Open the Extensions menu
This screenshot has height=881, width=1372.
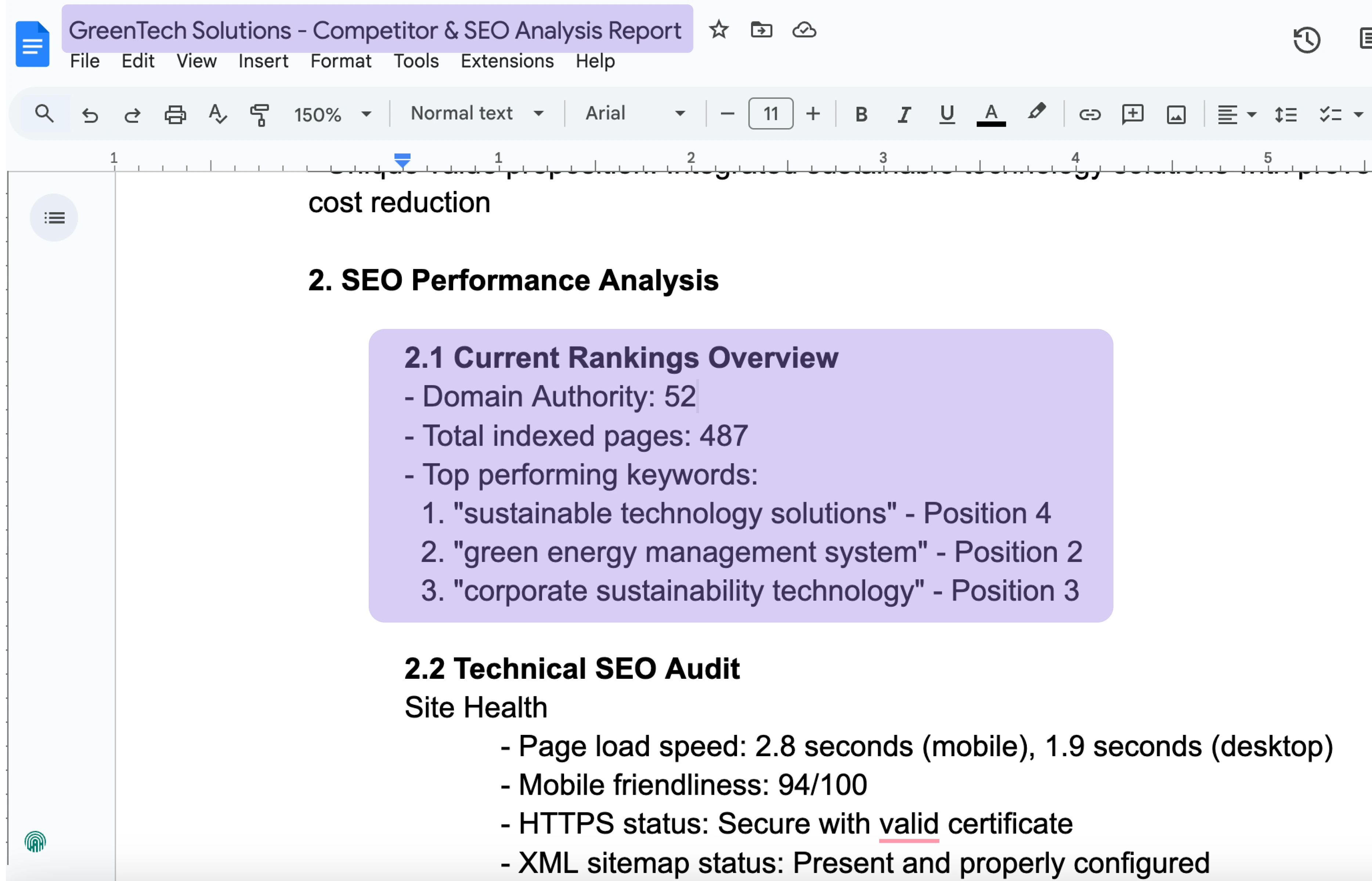click(x=507, y=61)
